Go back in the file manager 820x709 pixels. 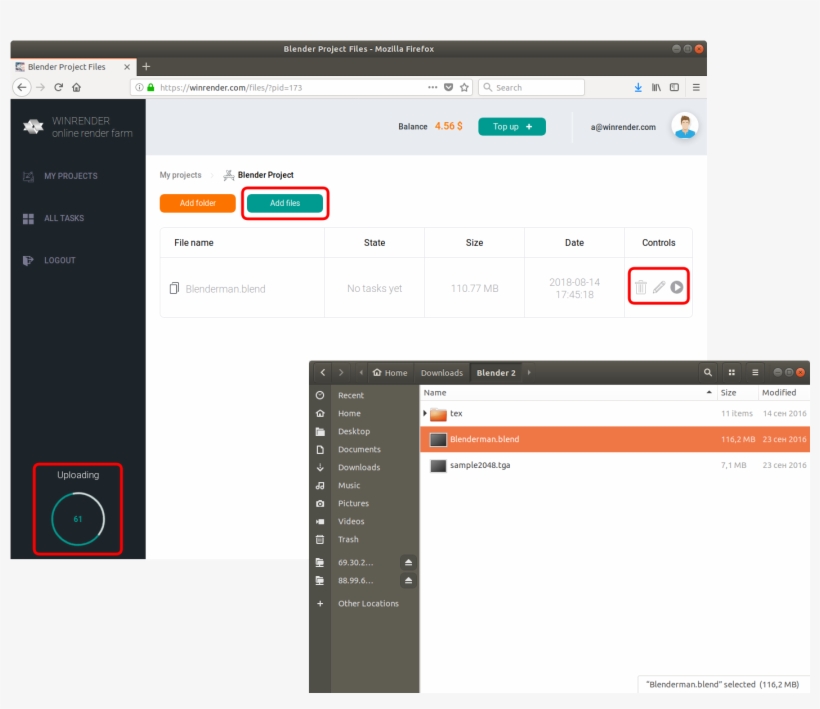click(x=323, y=372)
